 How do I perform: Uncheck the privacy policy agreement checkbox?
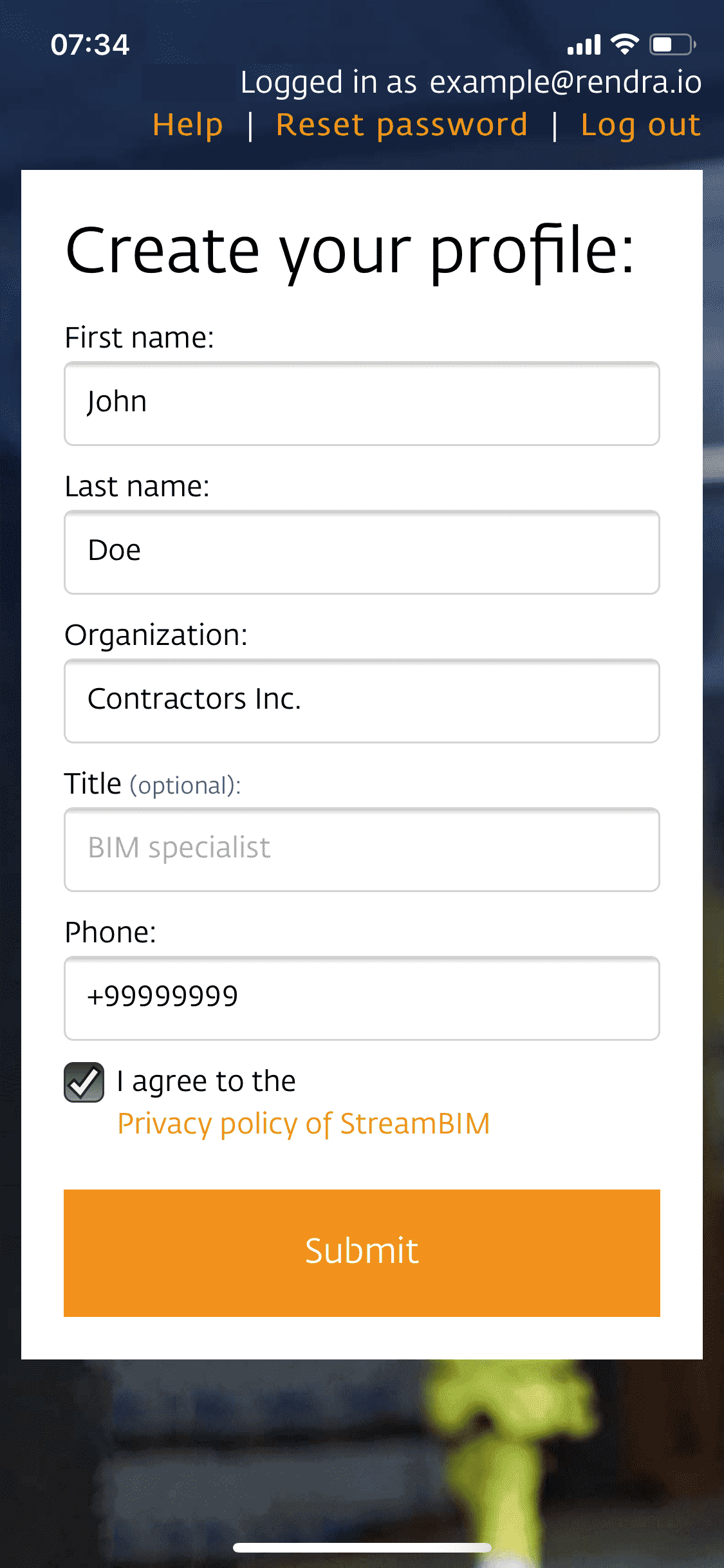tap(84, 1082)
